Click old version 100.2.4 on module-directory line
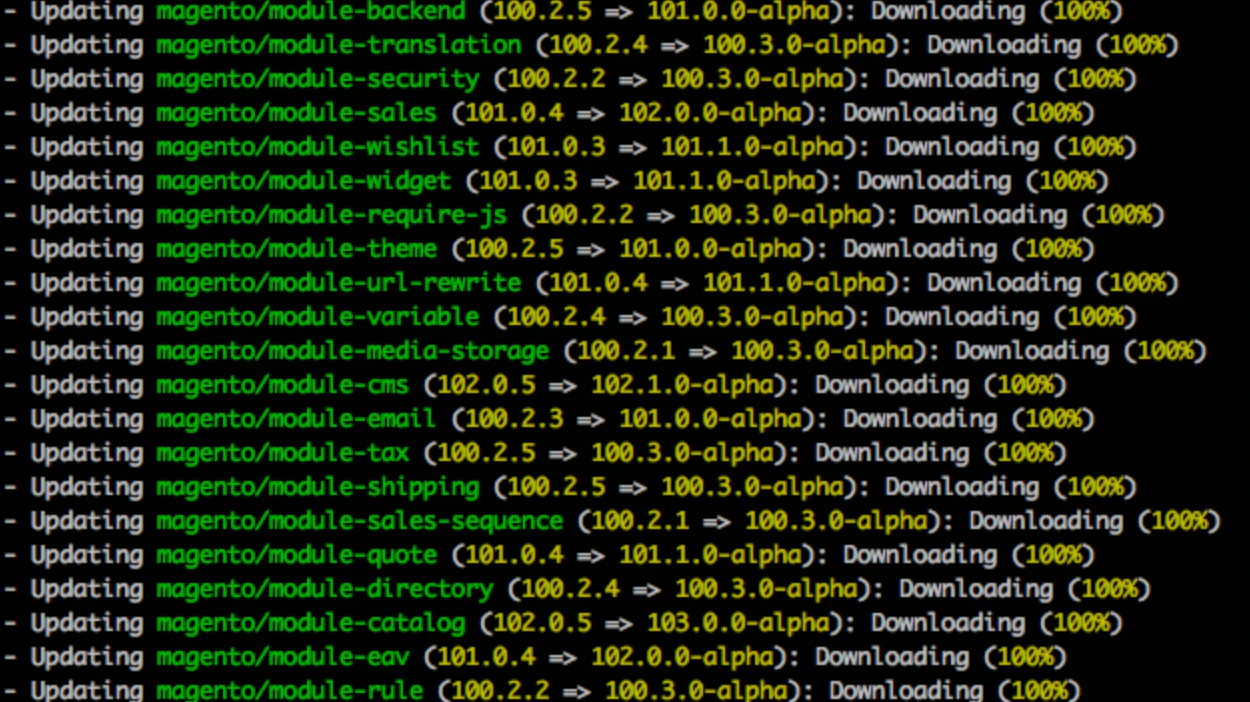This screenshot has height=702, width=1250. (570, 590)
